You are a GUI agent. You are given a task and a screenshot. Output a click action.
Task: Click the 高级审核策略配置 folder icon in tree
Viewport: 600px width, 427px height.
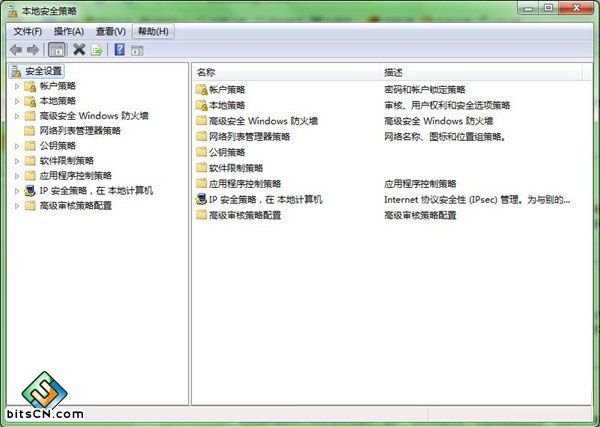30,205
